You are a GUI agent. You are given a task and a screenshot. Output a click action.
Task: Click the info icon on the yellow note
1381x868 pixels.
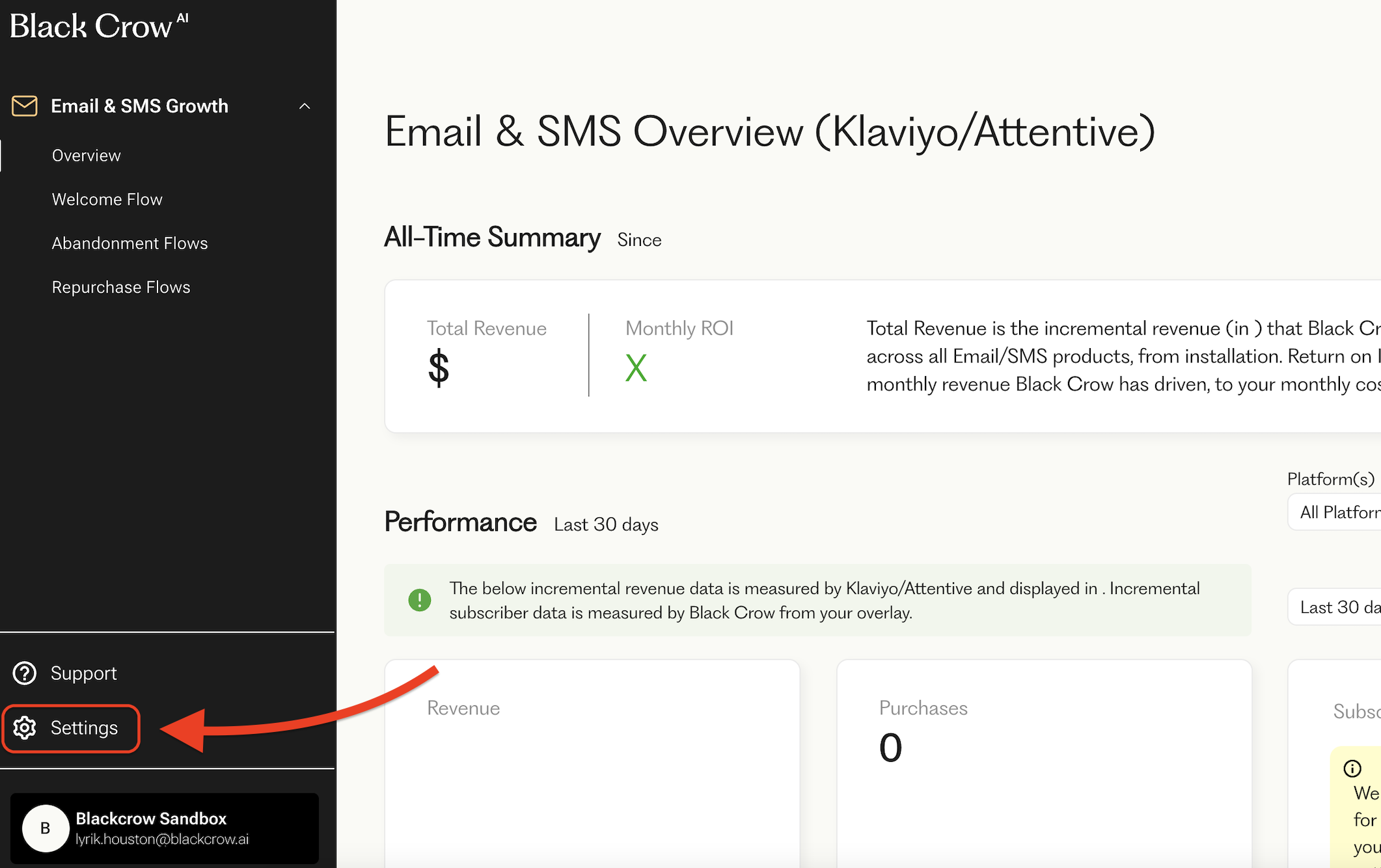pyautogui.click(x=1353, y=768)
